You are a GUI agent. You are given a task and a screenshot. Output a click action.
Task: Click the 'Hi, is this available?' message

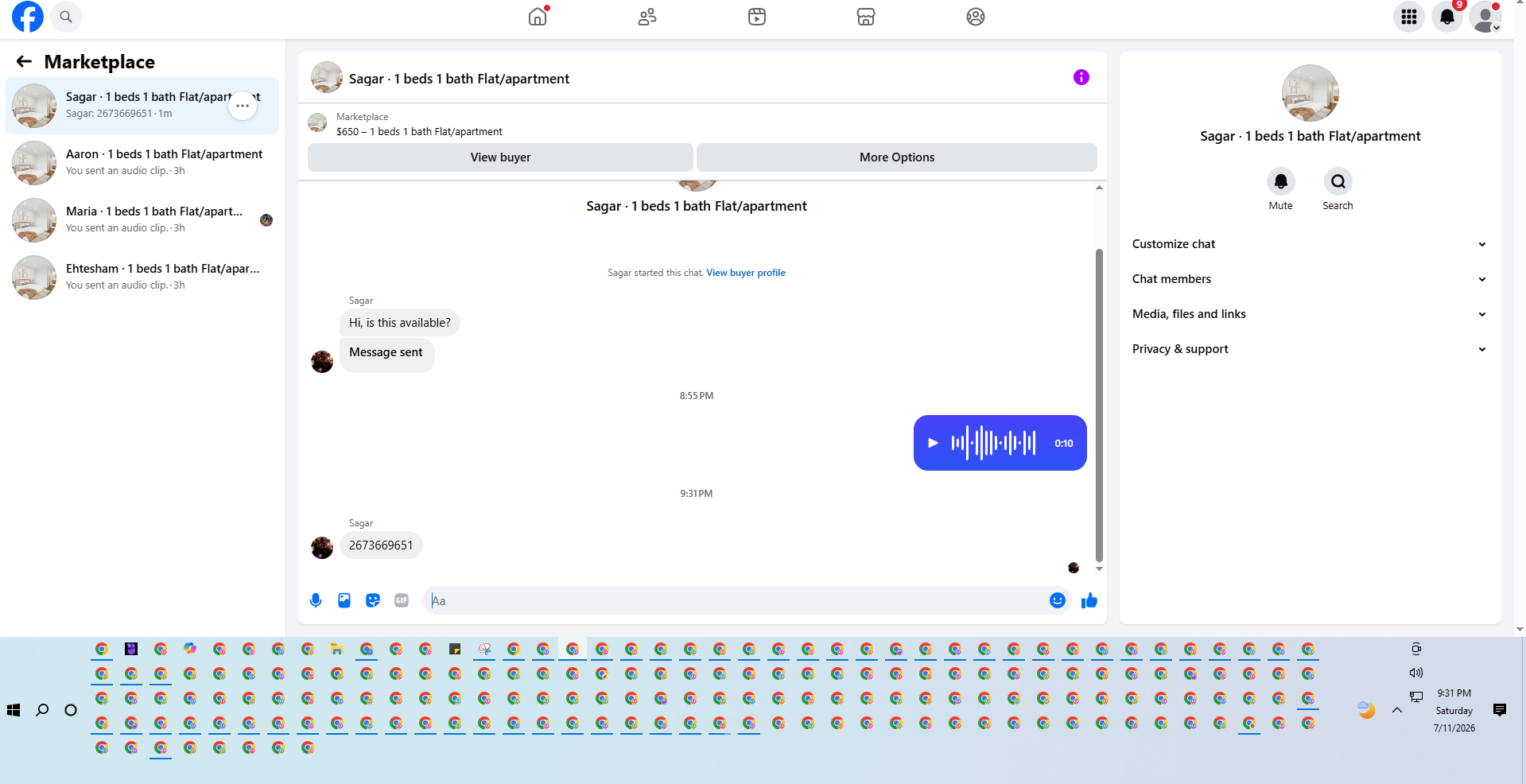(x=400, y=323)
